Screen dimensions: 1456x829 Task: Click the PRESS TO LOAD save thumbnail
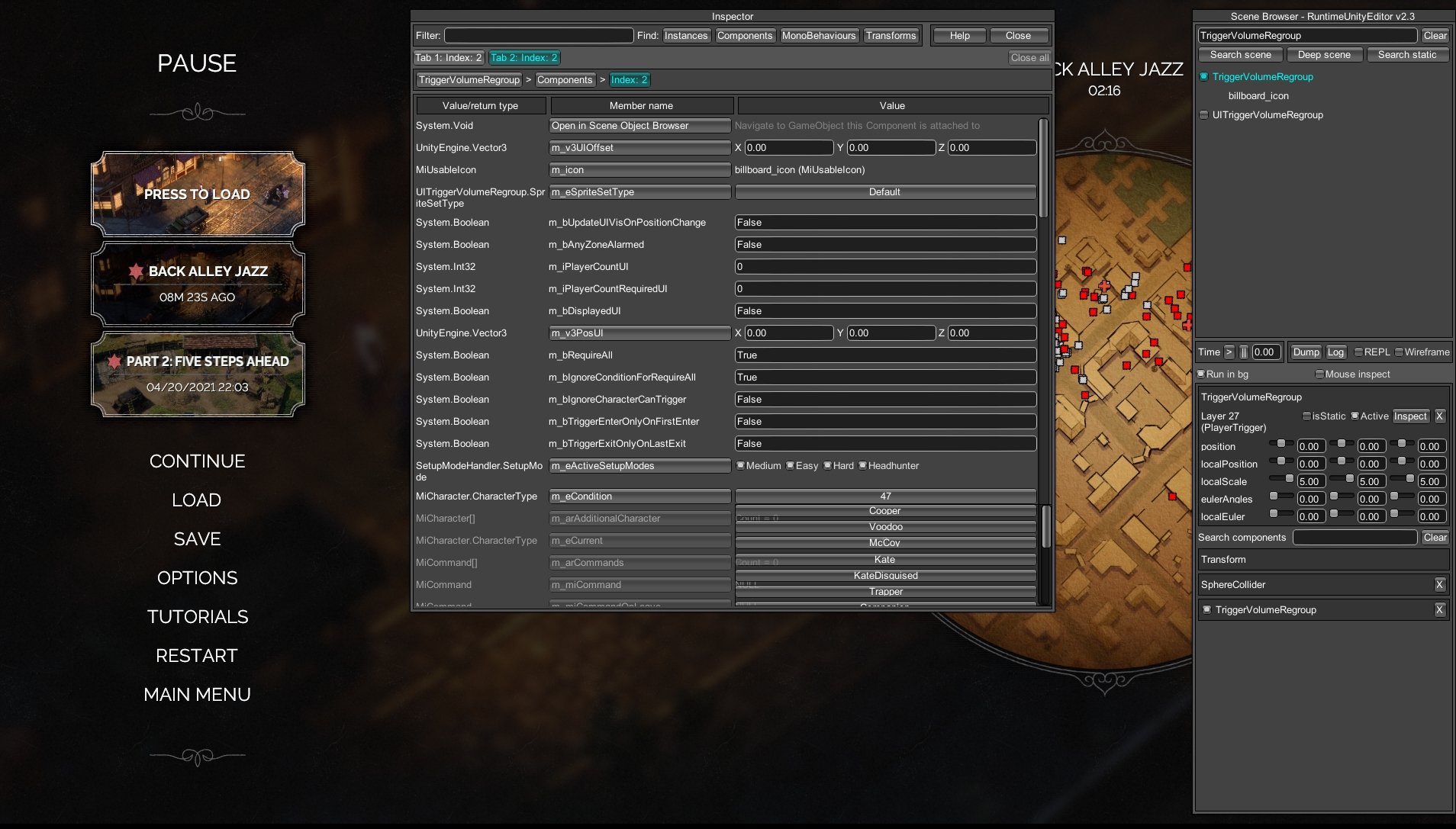coord(198,194)
